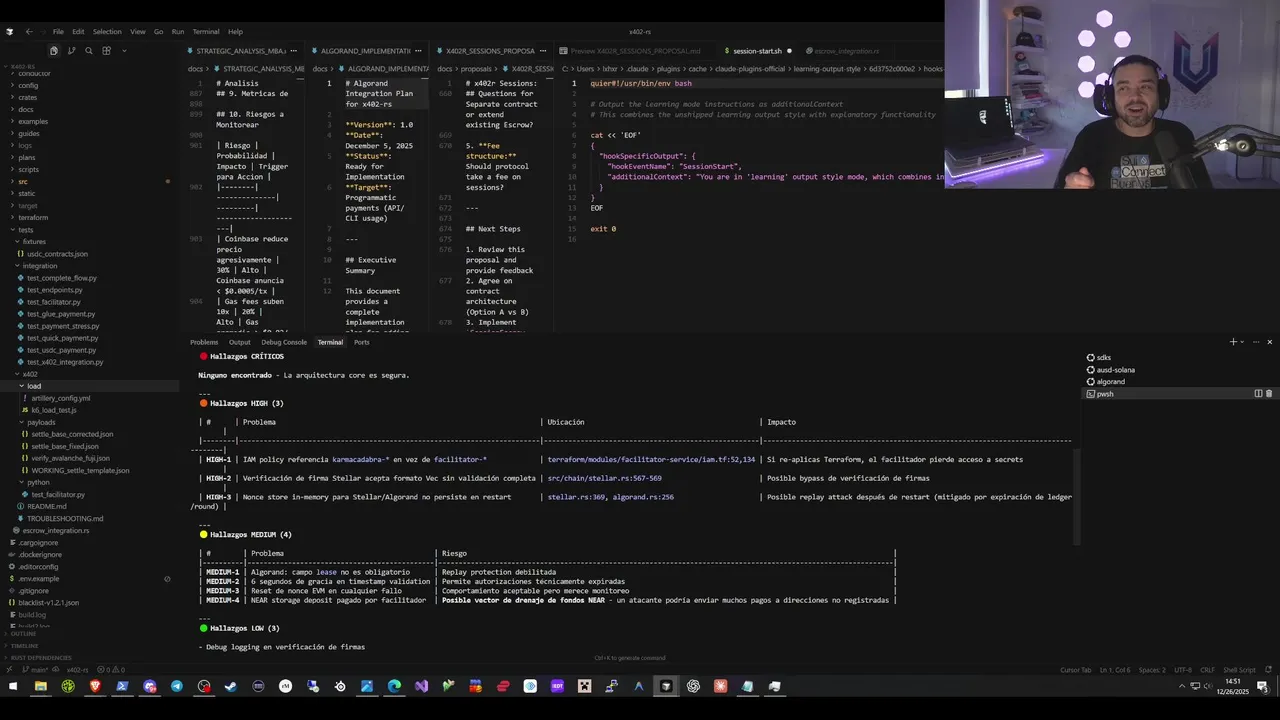Viewport: 1280px width, 720px height.
Task: Change the UTF-8 encoding setting
Action: coord(1183,670)
